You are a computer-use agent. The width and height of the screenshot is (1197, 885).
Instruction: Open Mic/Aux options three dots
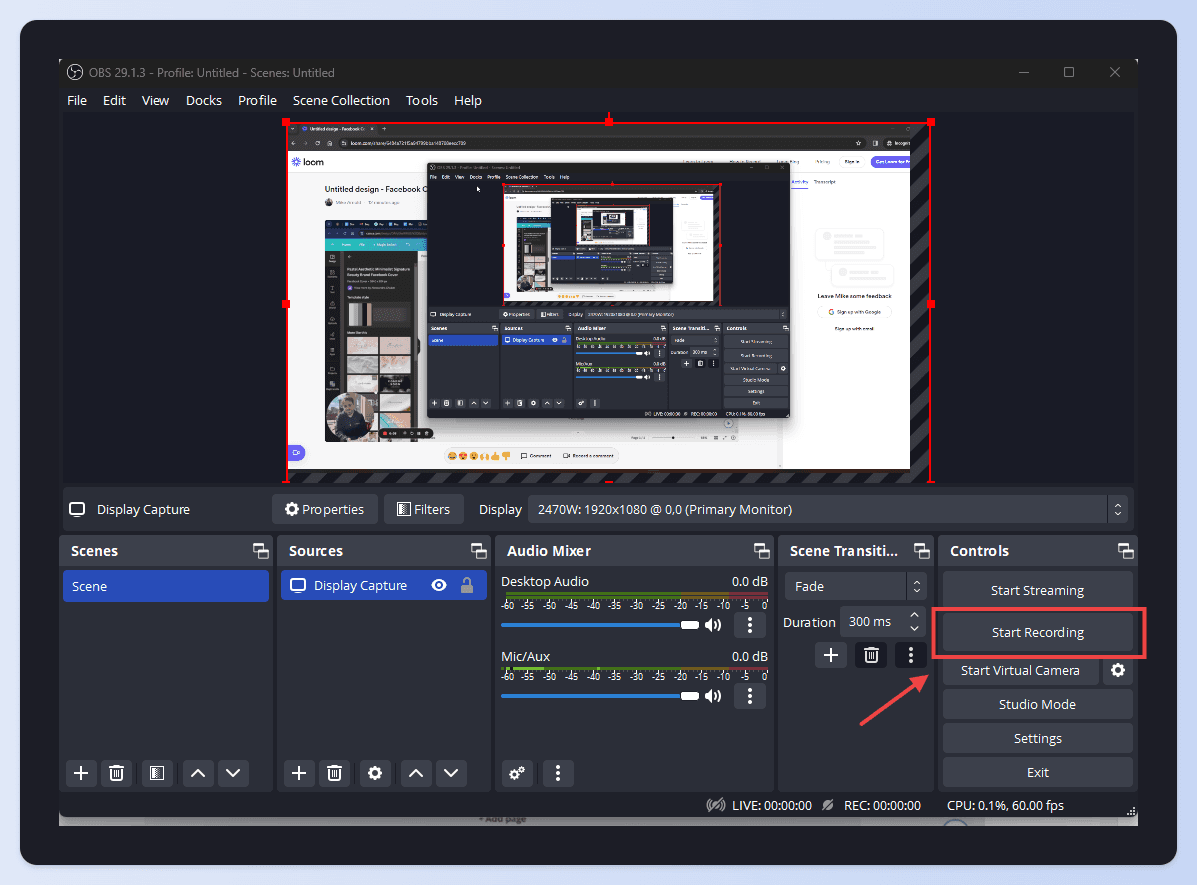[x=750, y=696]
